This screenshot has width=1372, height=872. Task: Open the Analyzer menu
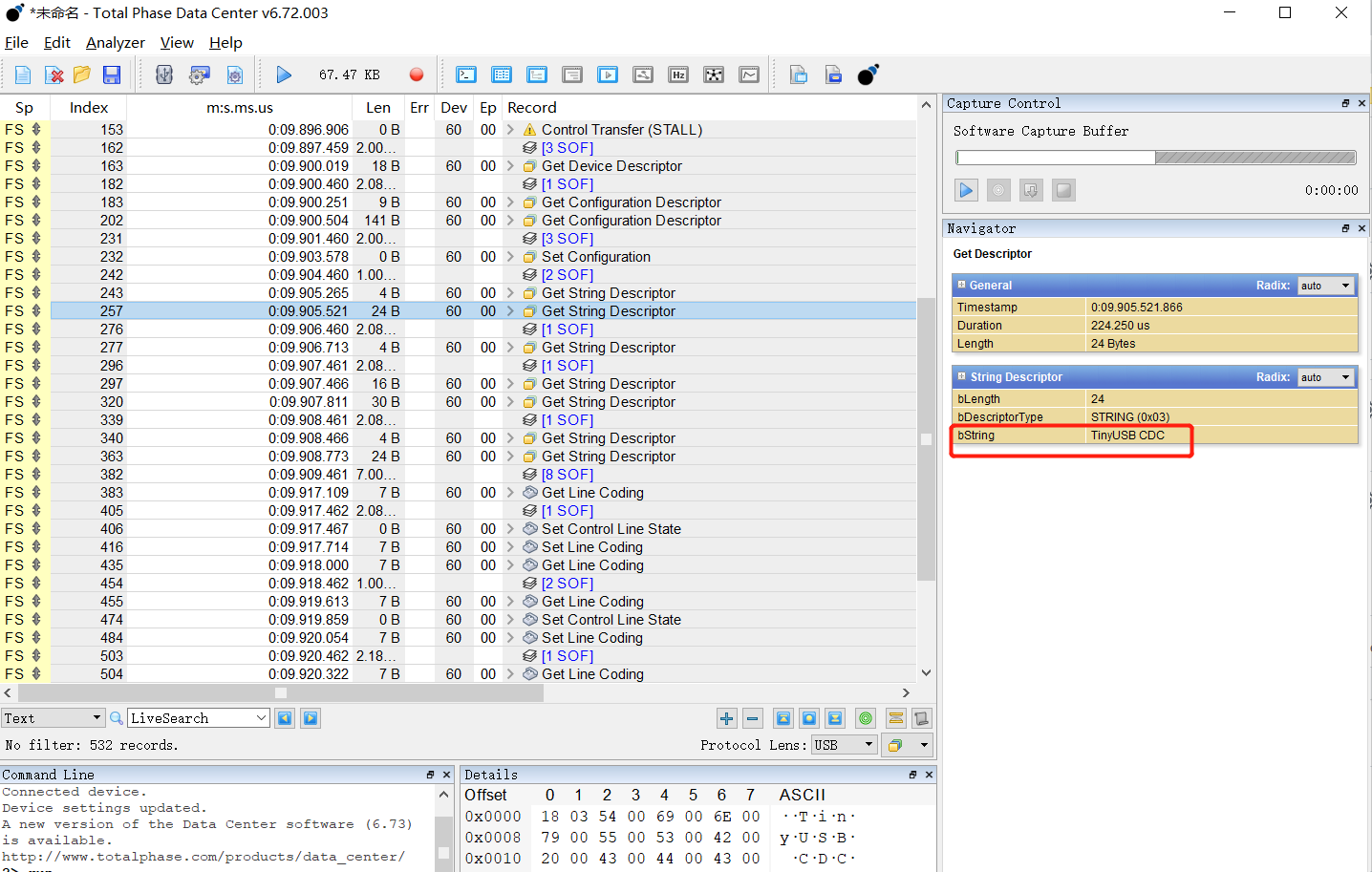tap(115, 43)
